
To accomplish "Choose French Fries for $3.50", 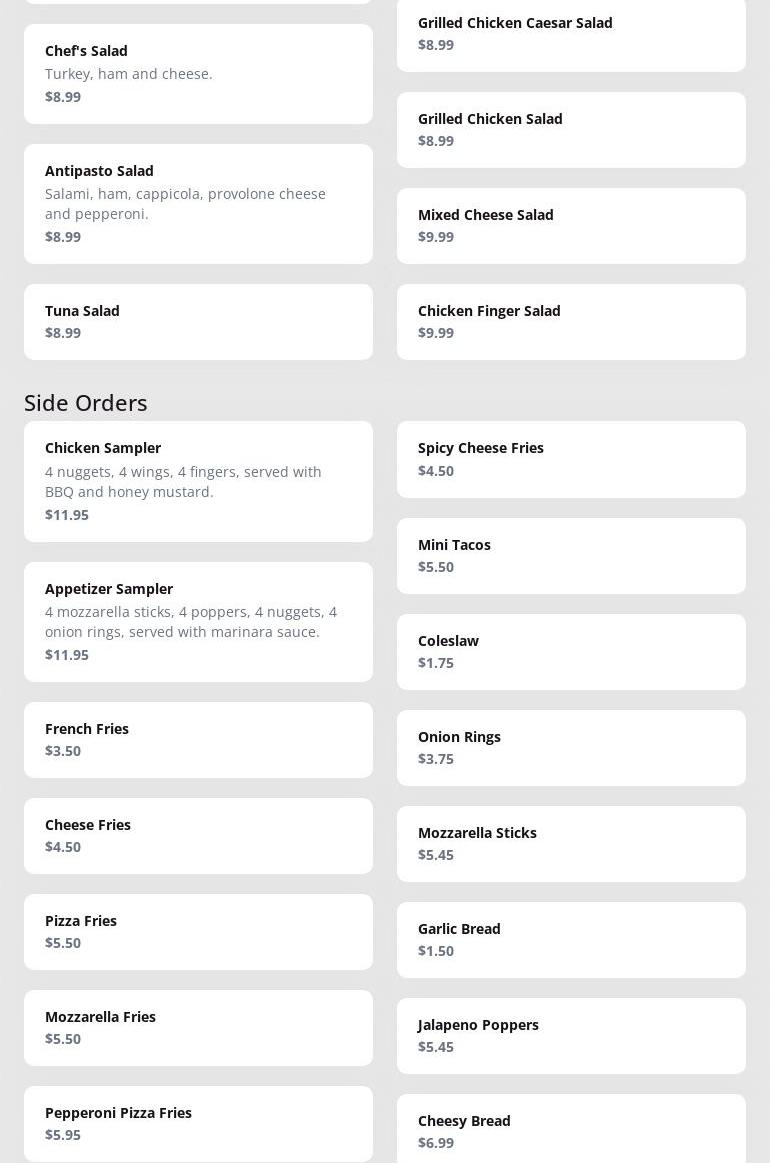I will pos(198,740).
